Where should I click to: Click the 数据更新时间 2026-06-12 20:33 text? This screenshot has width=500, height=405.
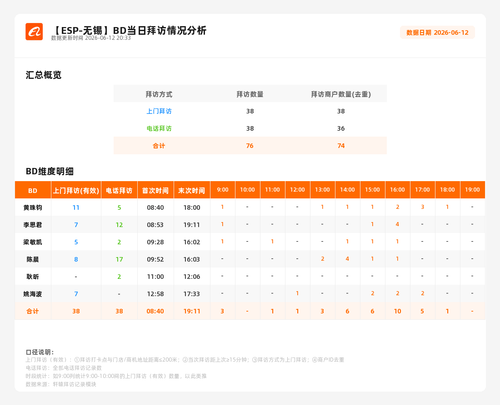pyautogui.click(x=91, y=38)
